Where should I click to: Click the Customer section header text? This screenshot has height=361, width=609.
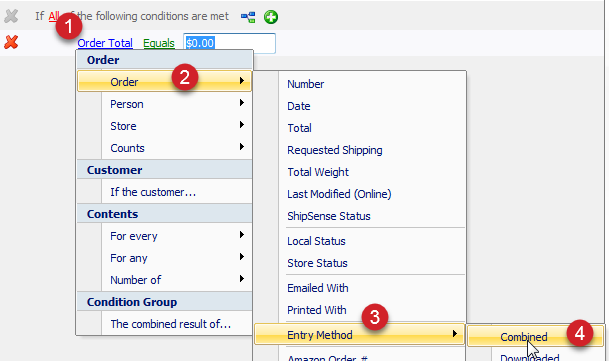click(x=115, y=170)
